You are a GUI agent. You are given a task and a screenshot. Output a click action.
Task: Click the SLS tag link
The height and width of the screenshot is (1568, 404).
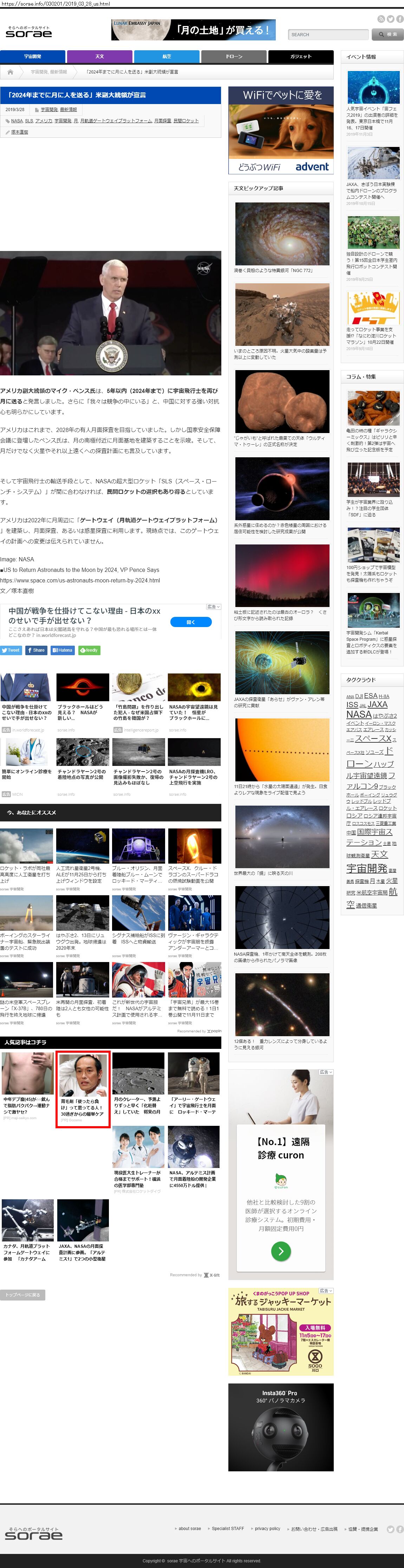[x=28, y=121]
